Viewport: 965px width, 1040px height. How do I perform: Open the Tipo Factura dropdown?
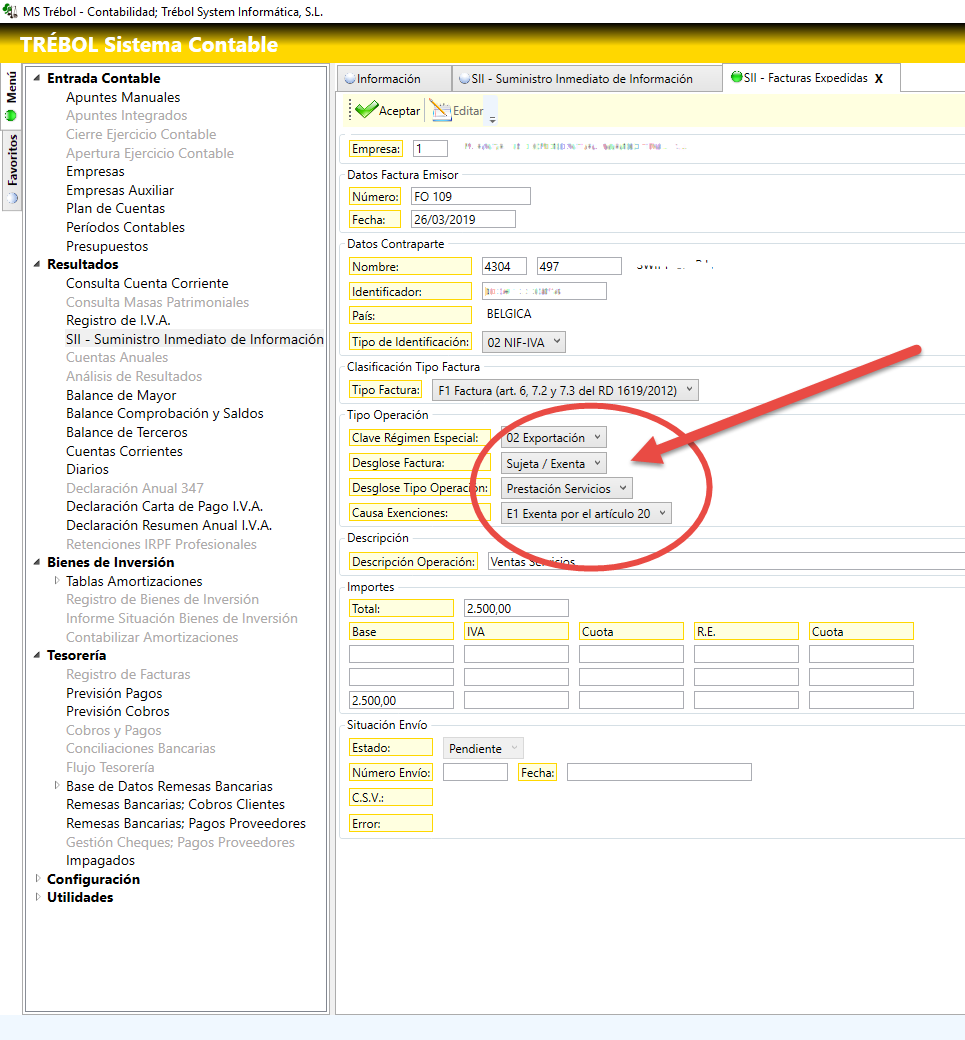[564, 390]
